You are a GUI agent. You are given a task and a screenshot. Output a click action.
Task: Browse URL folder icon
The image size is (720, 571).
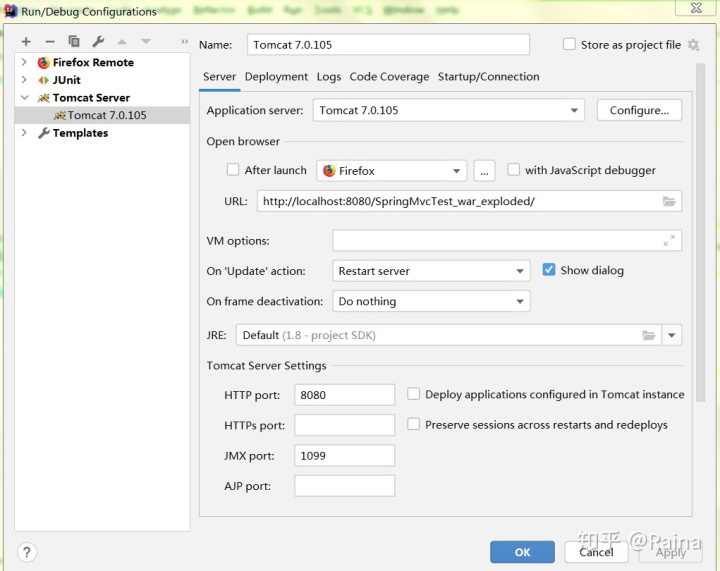(x=669, y=201)
